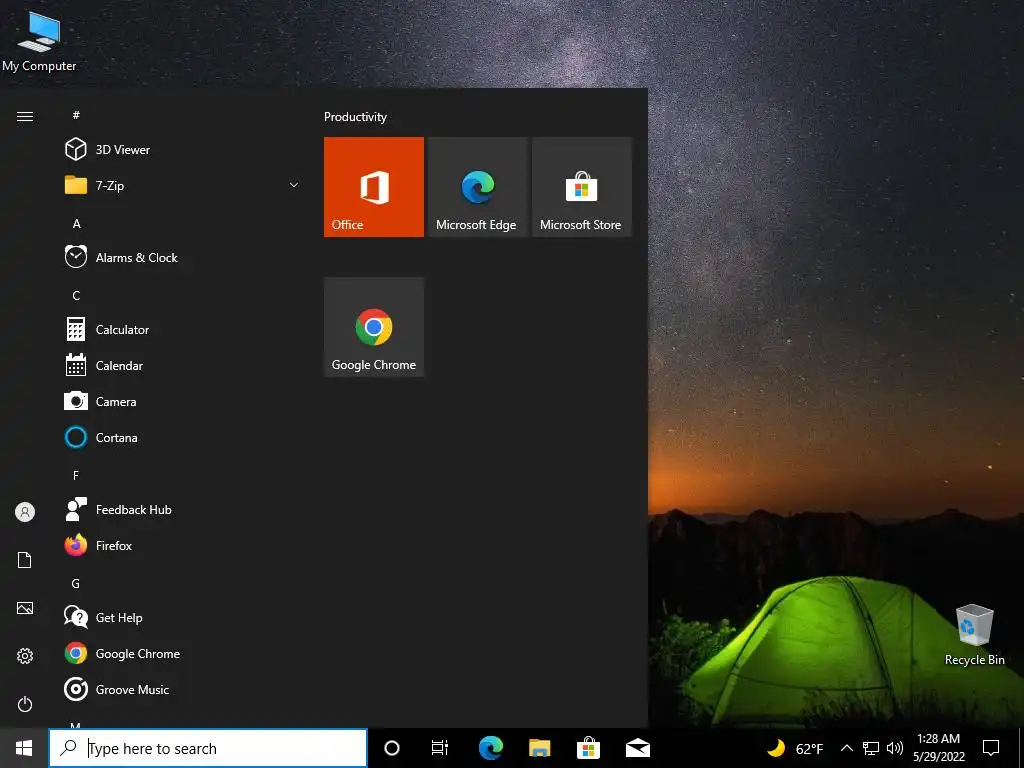Click the 'Type here to search' box
The height and width of the screenshot is (768, 1024).
pos(208,748)
